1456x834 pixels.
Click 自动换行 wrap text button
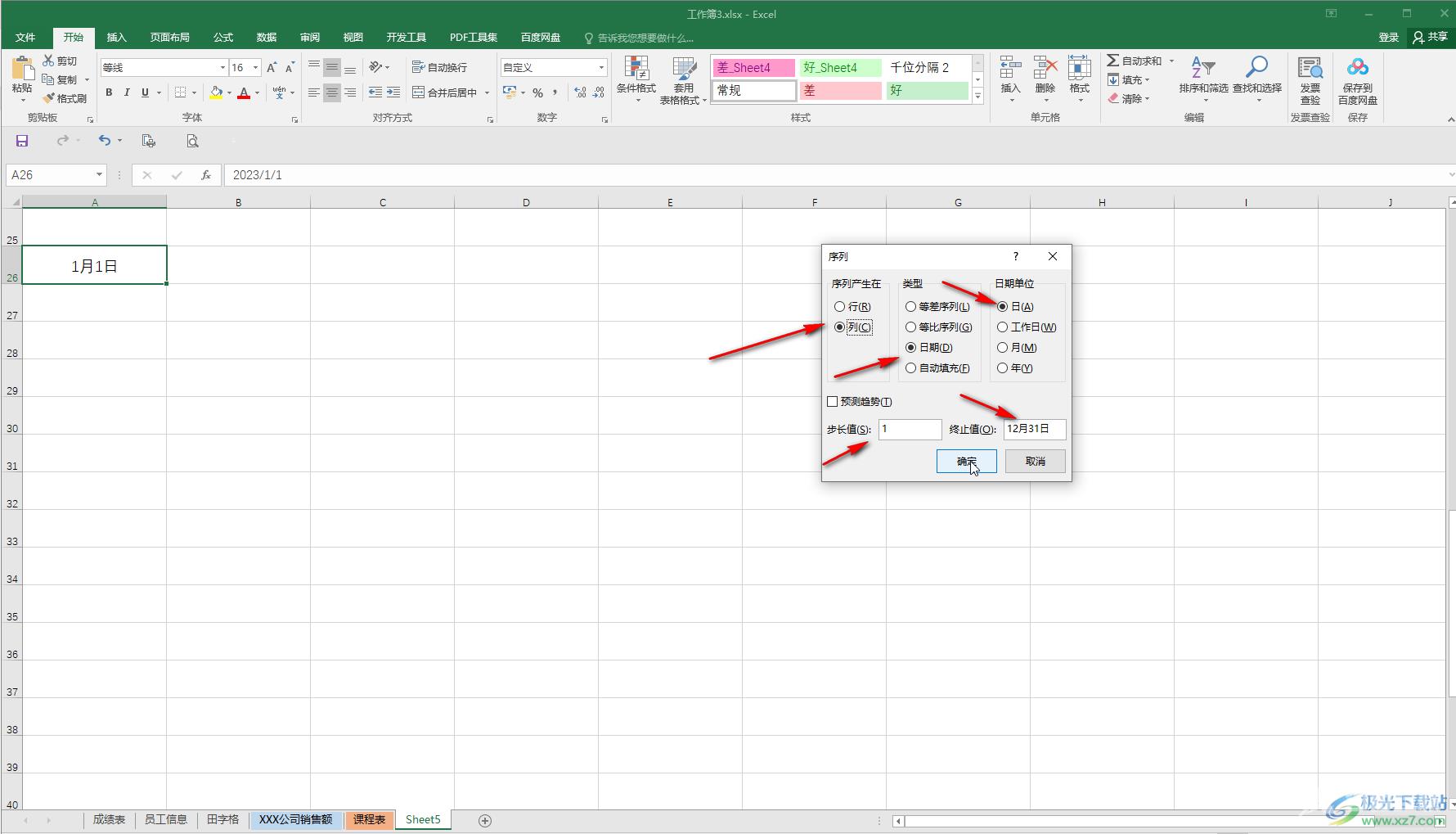click(439, 67)
